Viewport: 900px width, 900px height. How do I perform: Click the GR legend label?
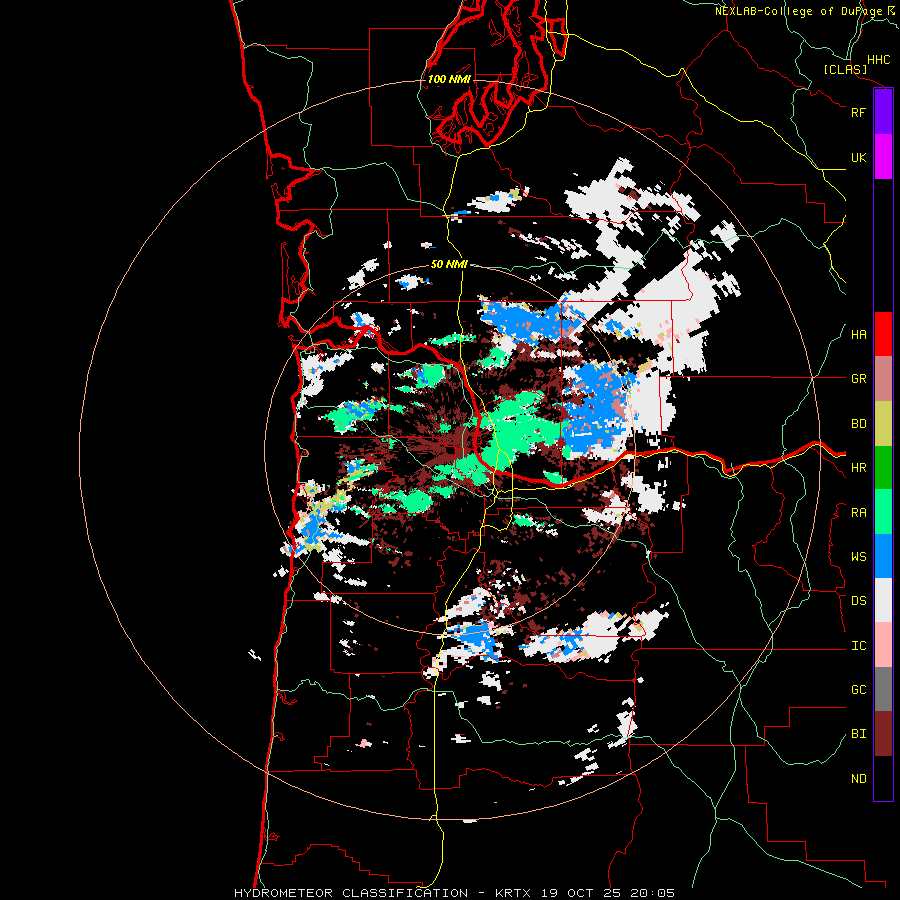click(858, 379)
